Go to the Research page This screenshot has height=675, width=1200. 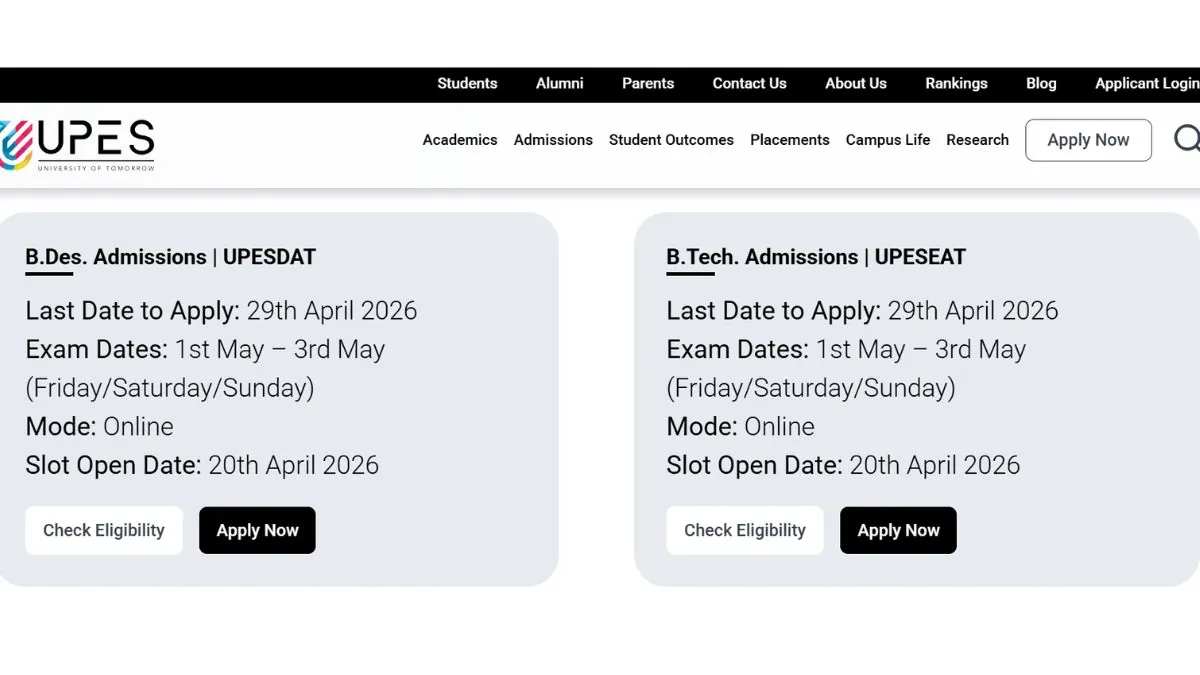977,140
